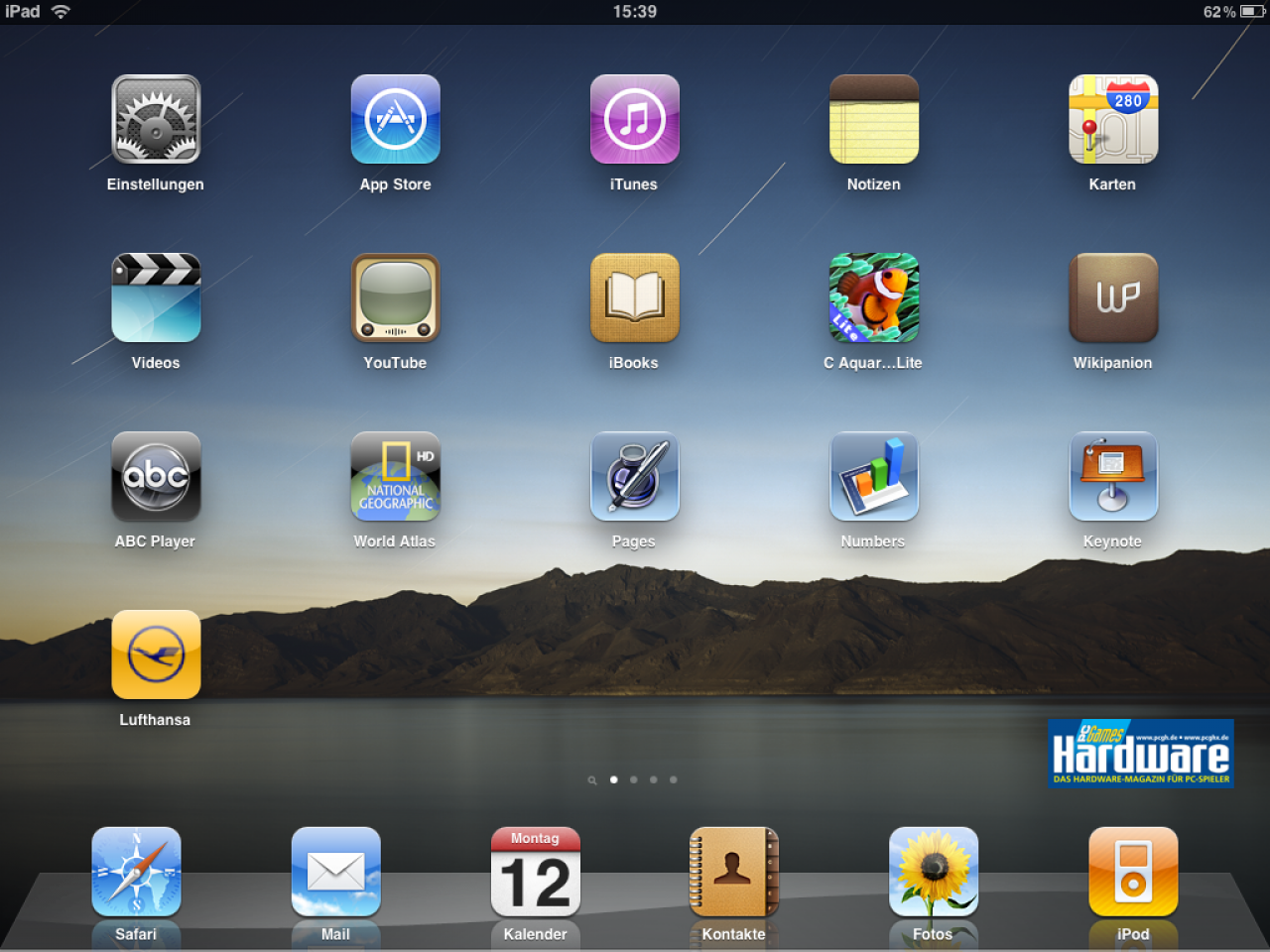Open the iPod app in dock
Image resolution: width=1270 pixels, height=952 pixels.
point(1133,872)
